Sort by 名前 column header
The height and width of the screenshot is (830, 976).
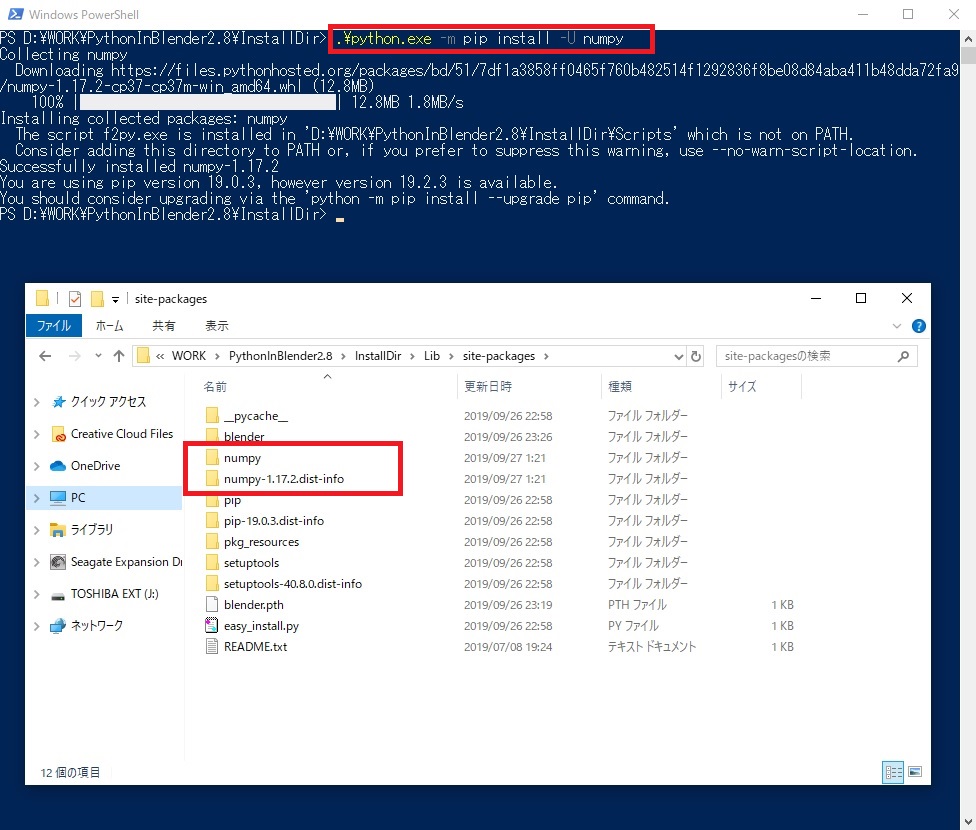pyautogui.click(x=215, y=387)
